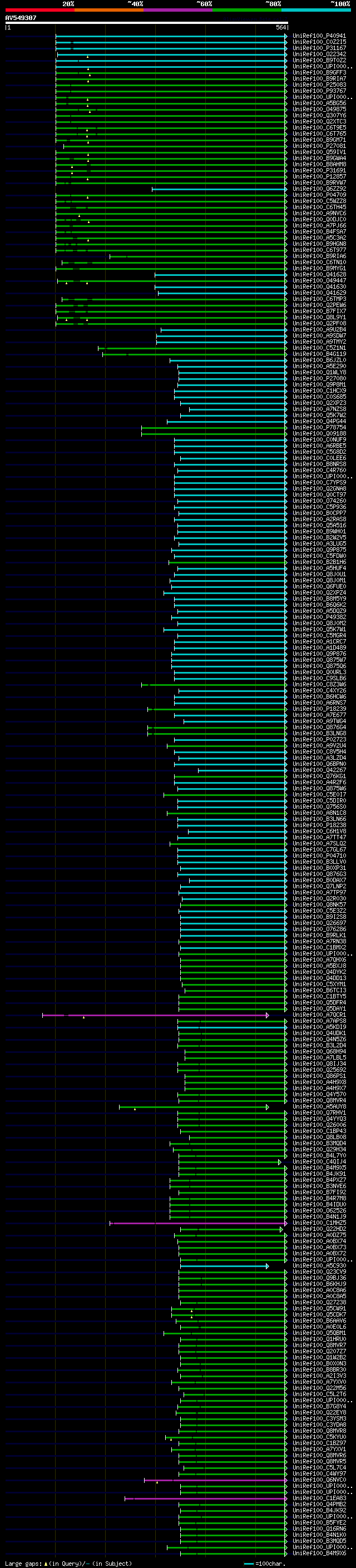
Task: Open hit UniRef100_A5C930
Action: pyautogui.click(x=319, y=1265)
